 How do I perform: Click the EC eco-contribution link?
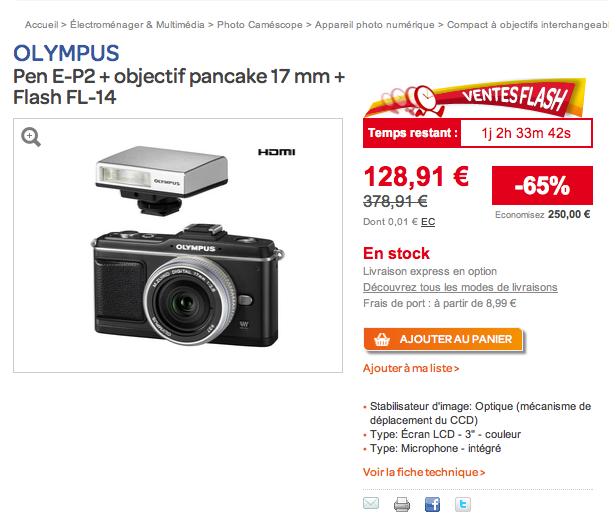428,222
